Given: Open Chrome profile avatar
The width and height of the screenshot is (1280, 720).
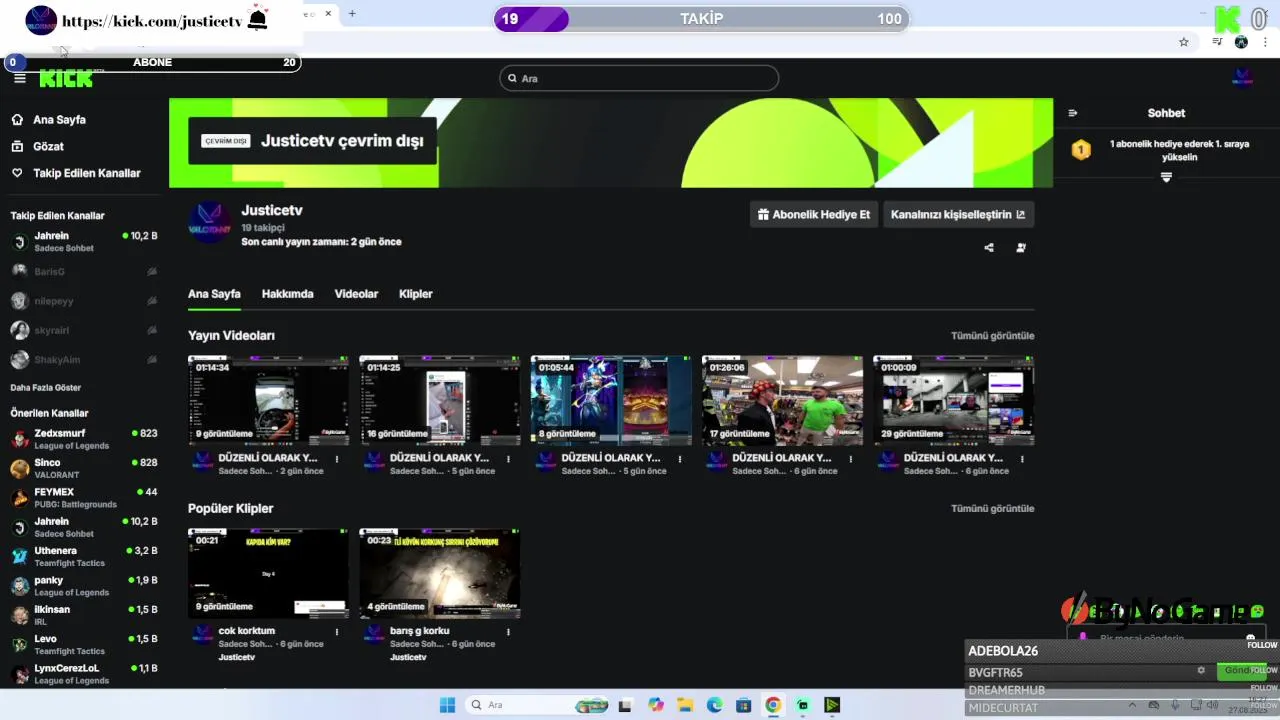Looking at the screenshot, I should click(1241, 42).
